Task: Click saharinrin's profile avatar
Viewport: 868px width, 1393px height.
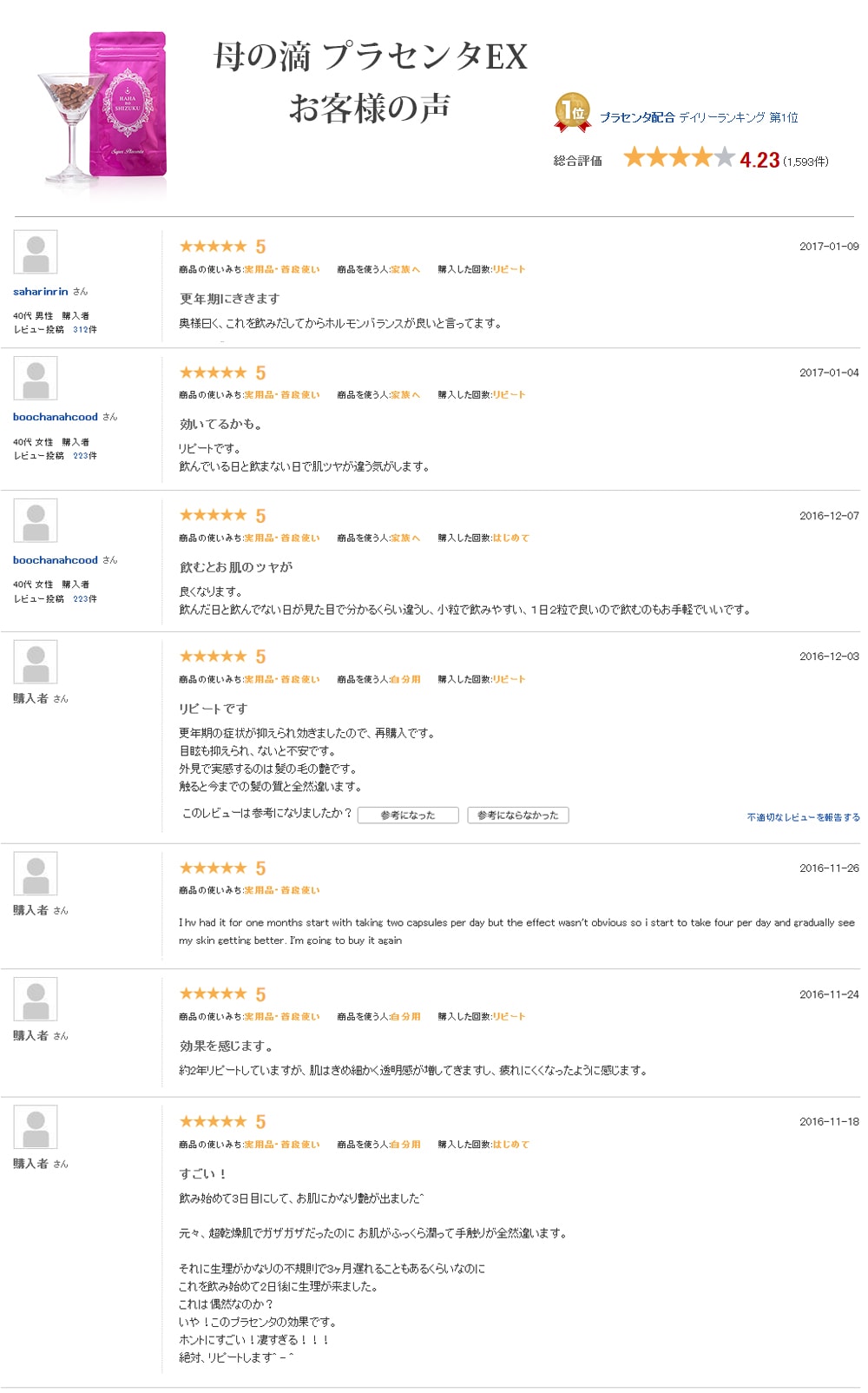Action: [x=36, y=253]
